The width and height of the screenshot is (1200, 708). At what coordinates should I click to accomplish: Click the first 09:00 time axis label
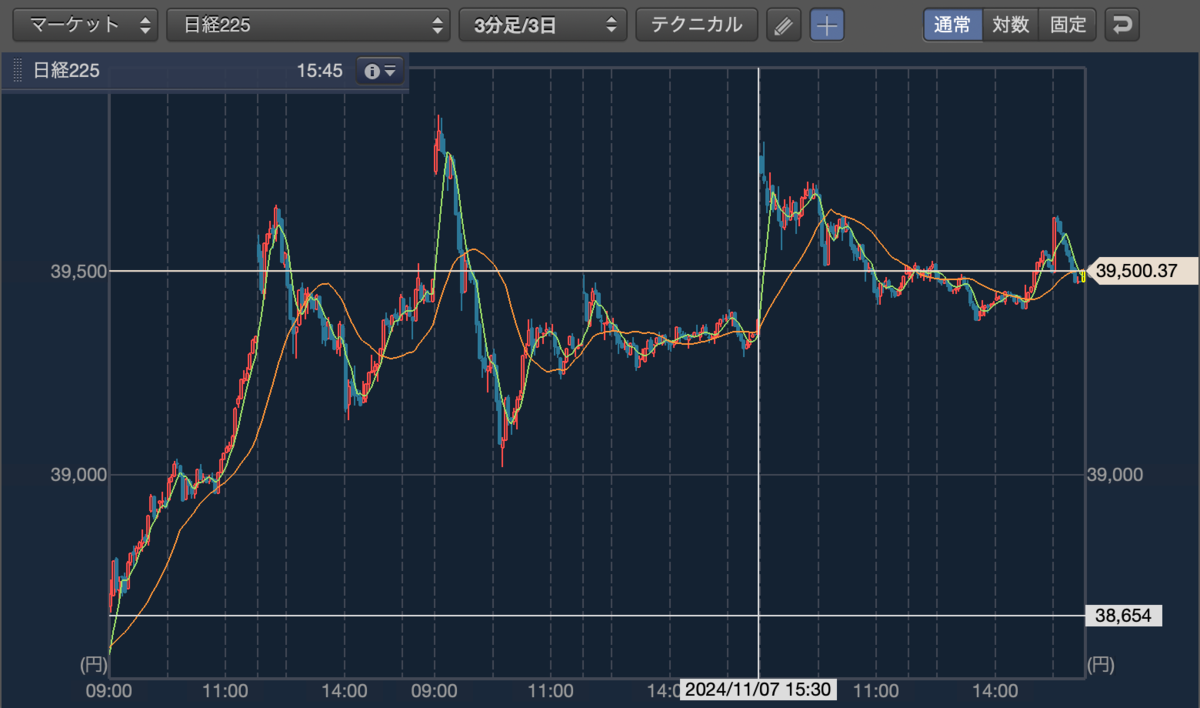point(110,691)
